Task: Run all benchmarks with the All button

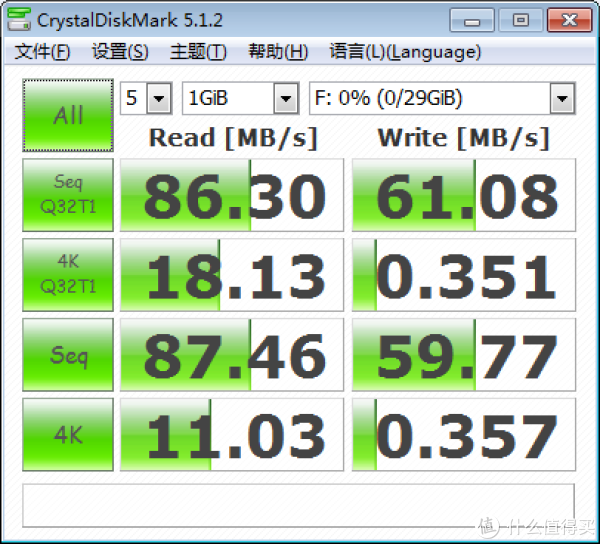Action: click(x=68, y=115)
